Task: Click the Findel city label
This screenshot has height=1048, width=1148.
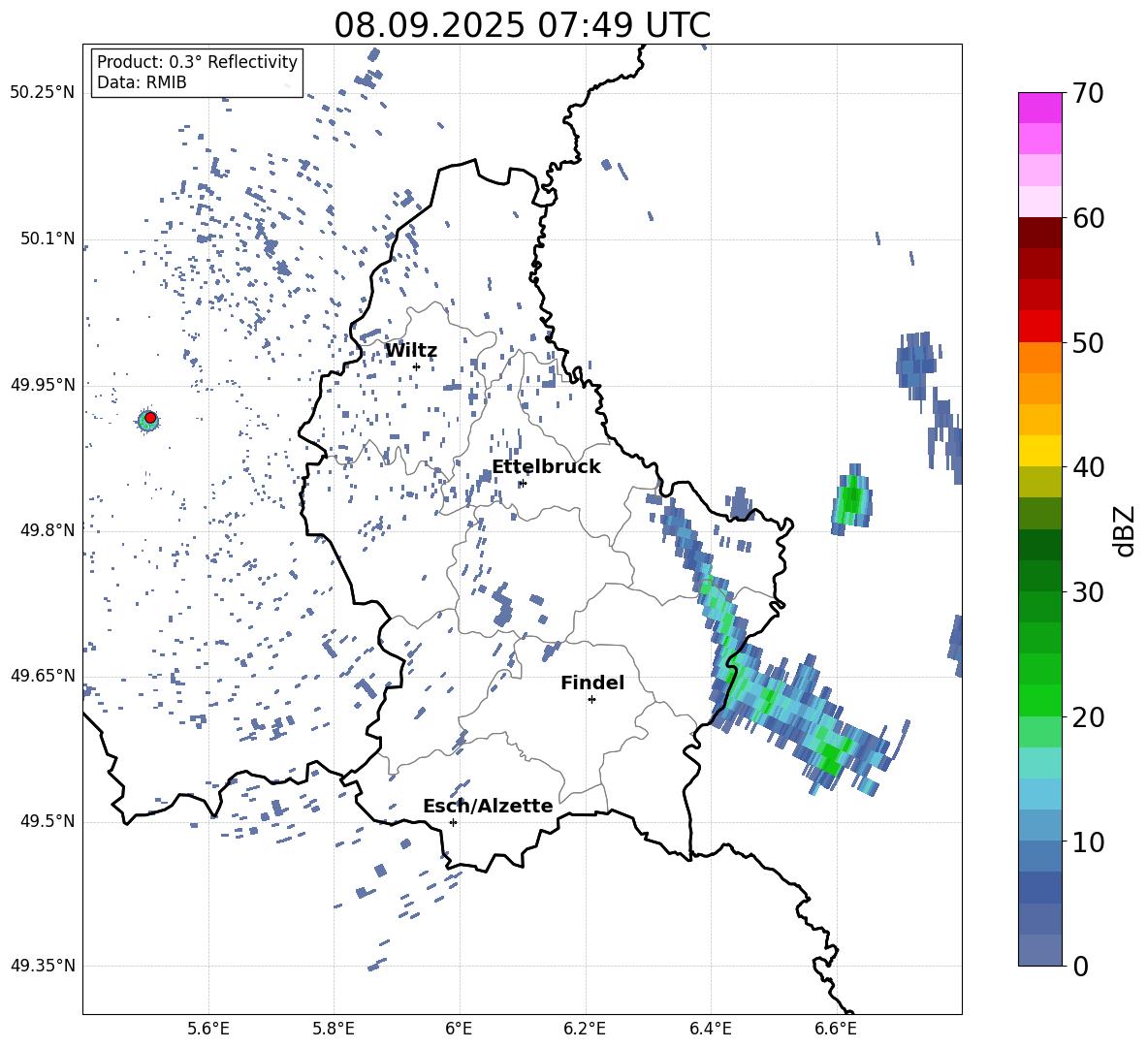Action: [x=592, y=683]
